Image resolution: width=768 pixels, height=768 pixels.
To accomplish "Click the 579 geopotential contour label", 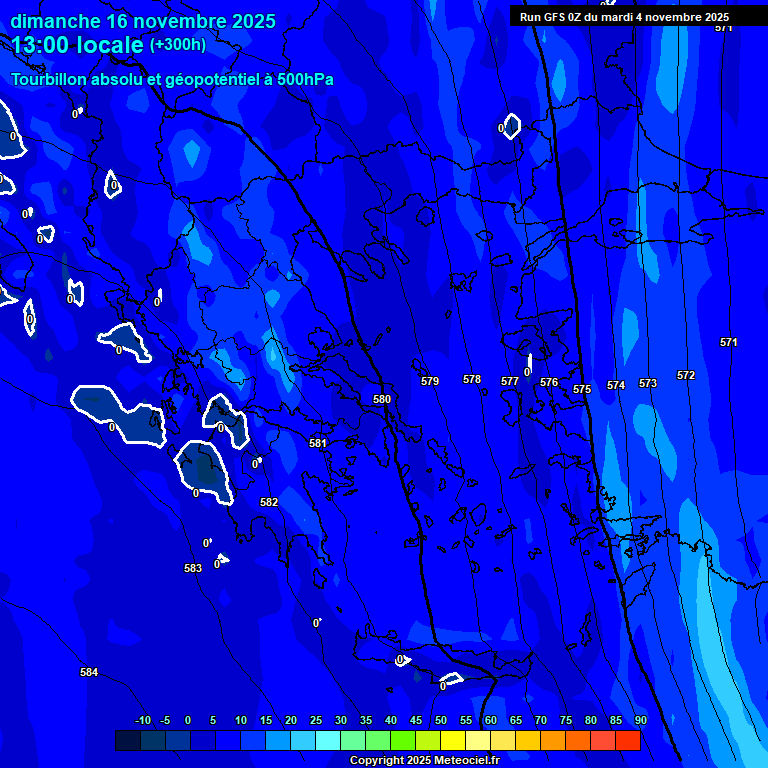I will pyautogui.click(x=430, y=381).
